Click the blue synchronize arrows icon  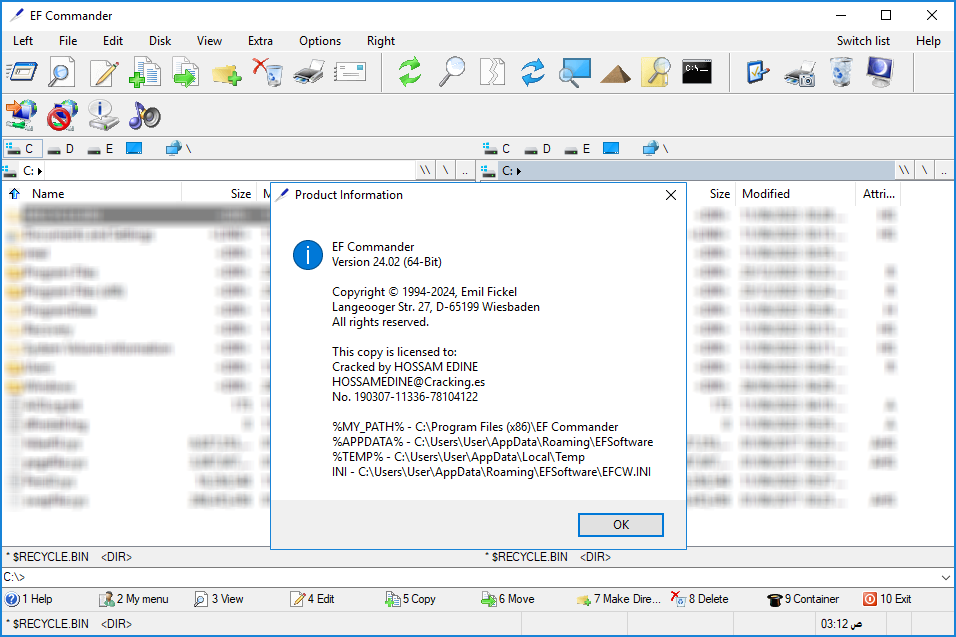point(533,72)
